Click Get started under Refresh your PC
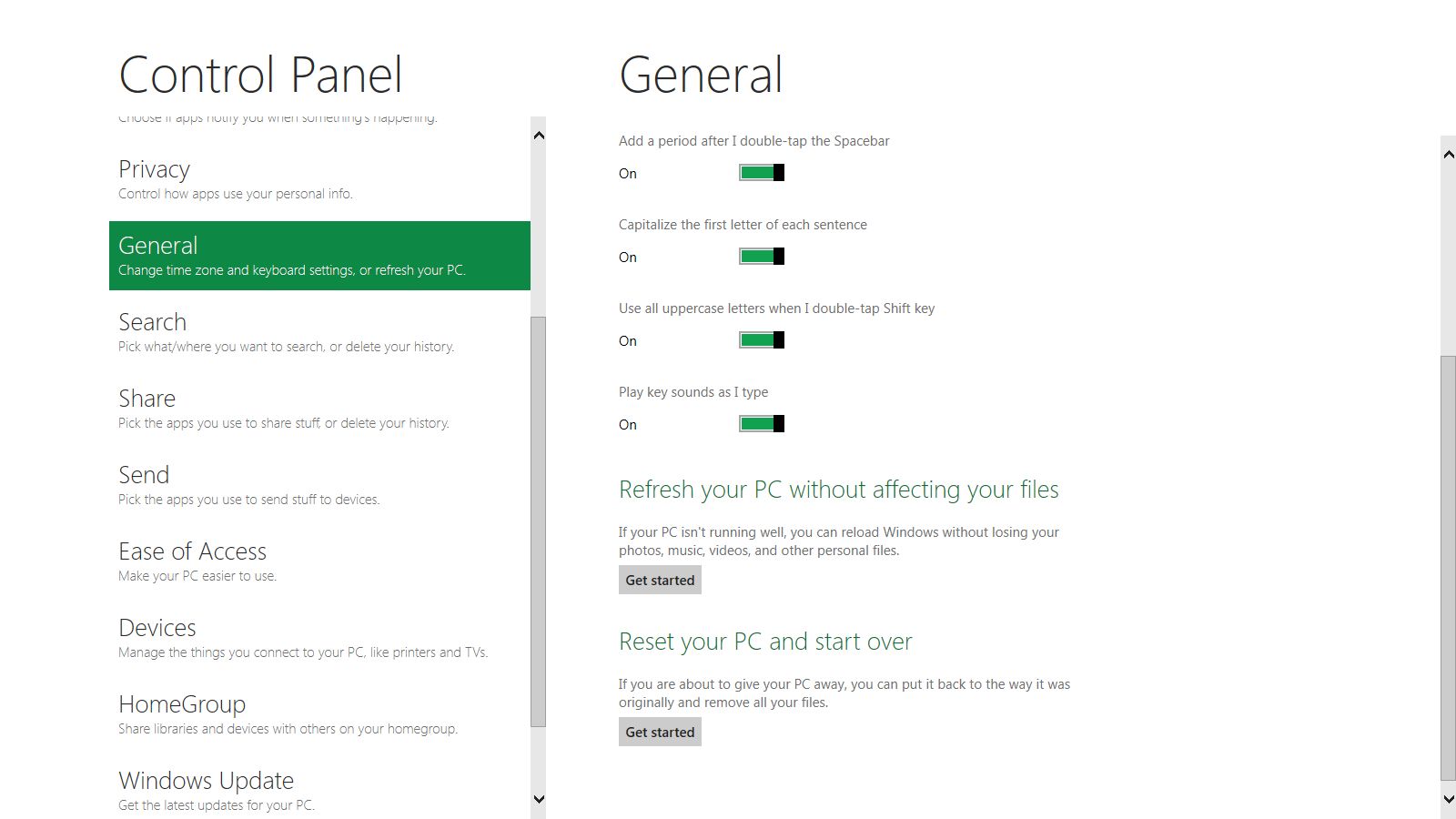 coord(660,580)
